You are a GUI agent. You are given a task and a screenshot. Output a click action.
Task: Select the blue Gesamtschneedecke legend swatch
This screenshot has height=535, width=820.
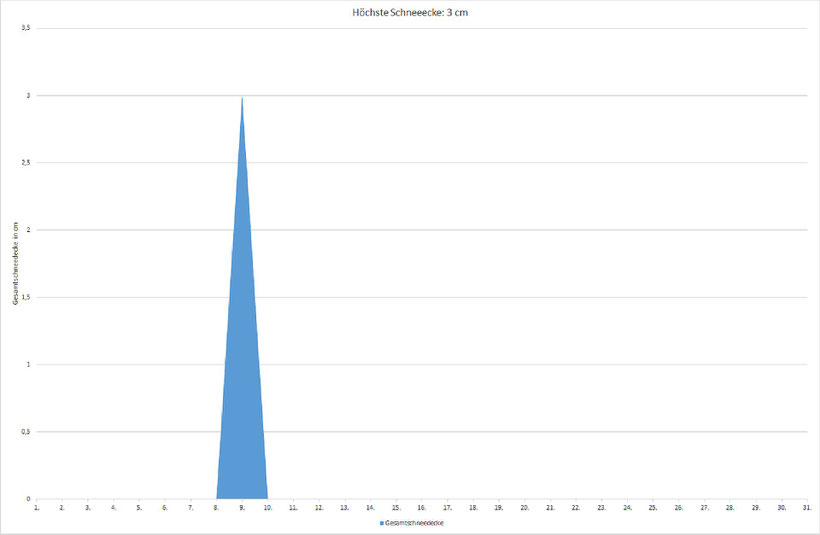(x=382, y=523)
